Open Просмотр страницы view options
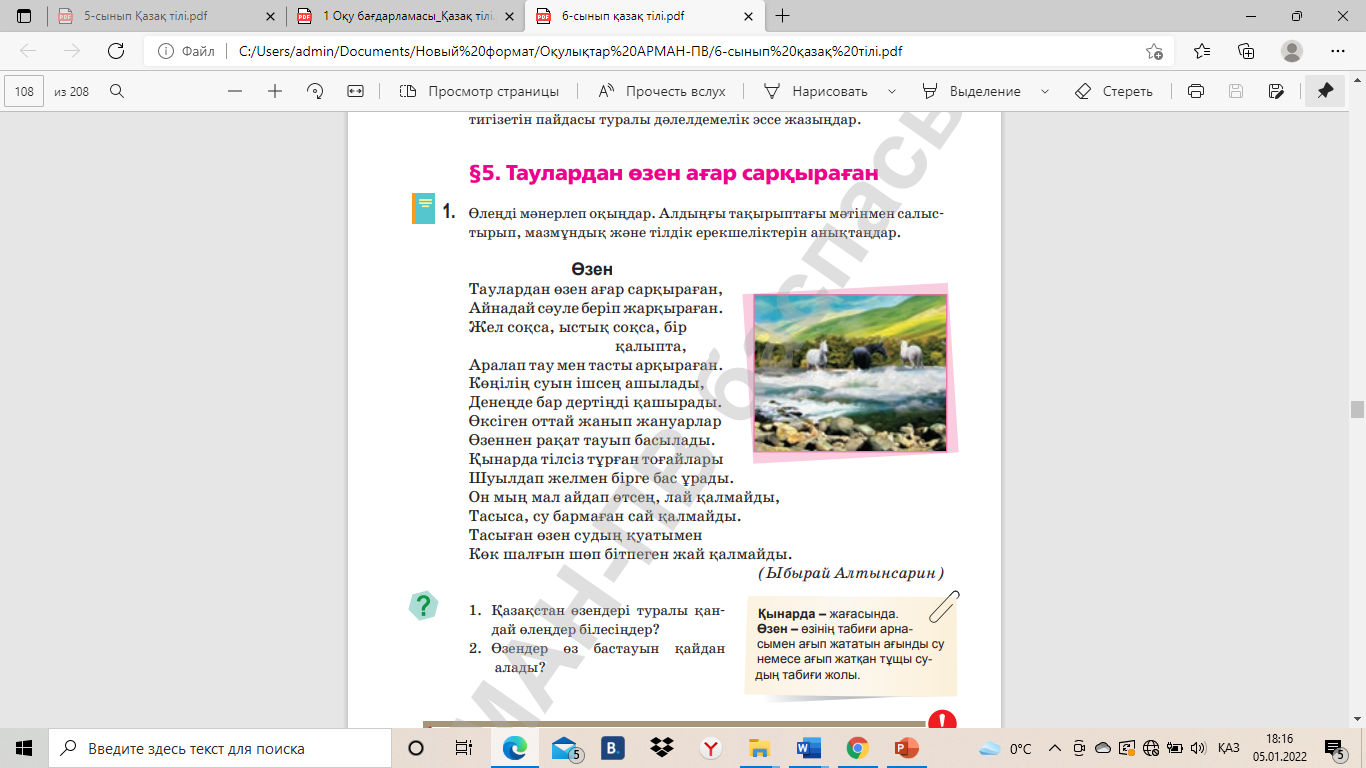 (479, 91)
